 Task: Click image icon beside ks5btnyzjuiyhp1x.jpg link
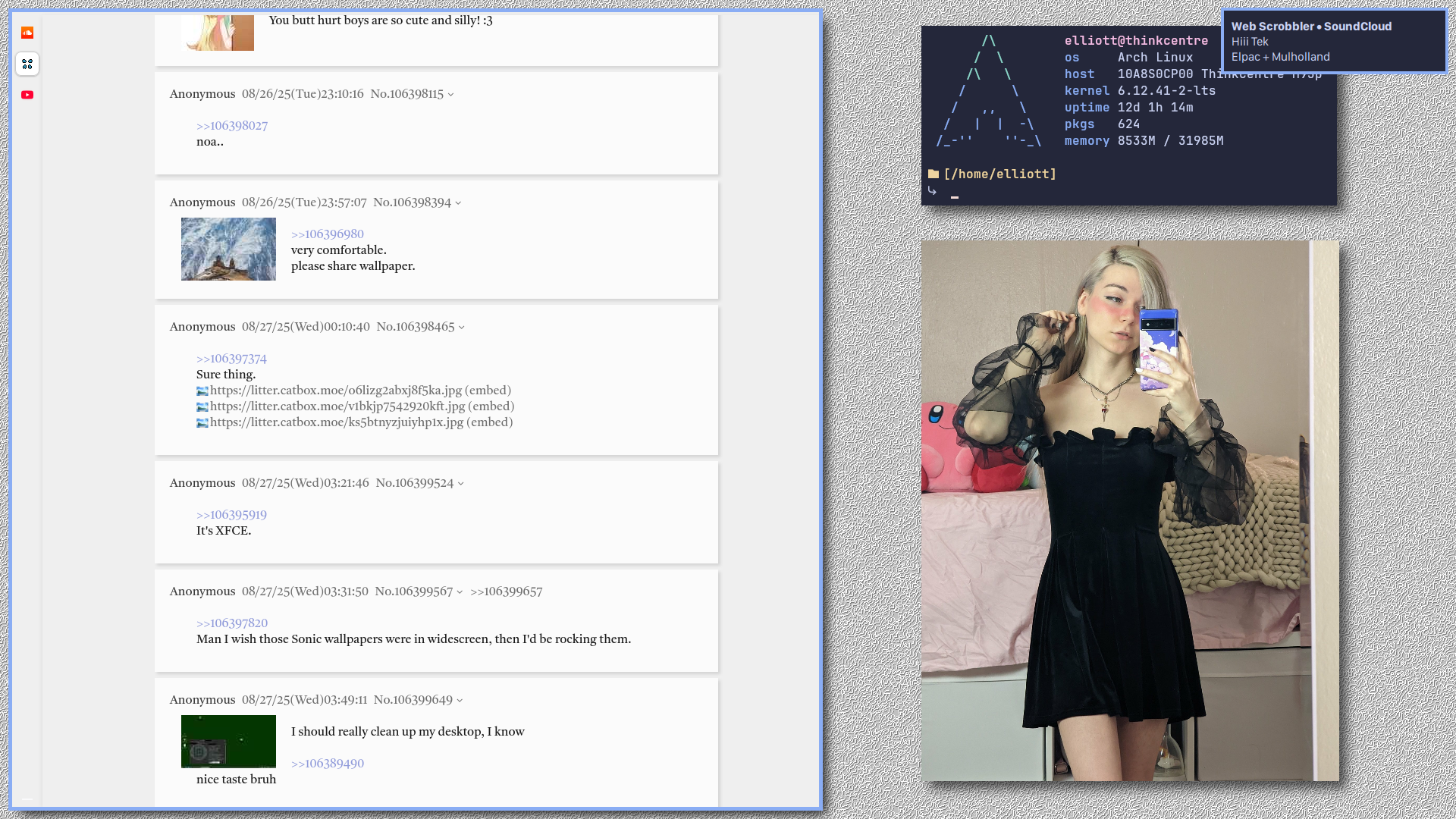coord(202,423)
